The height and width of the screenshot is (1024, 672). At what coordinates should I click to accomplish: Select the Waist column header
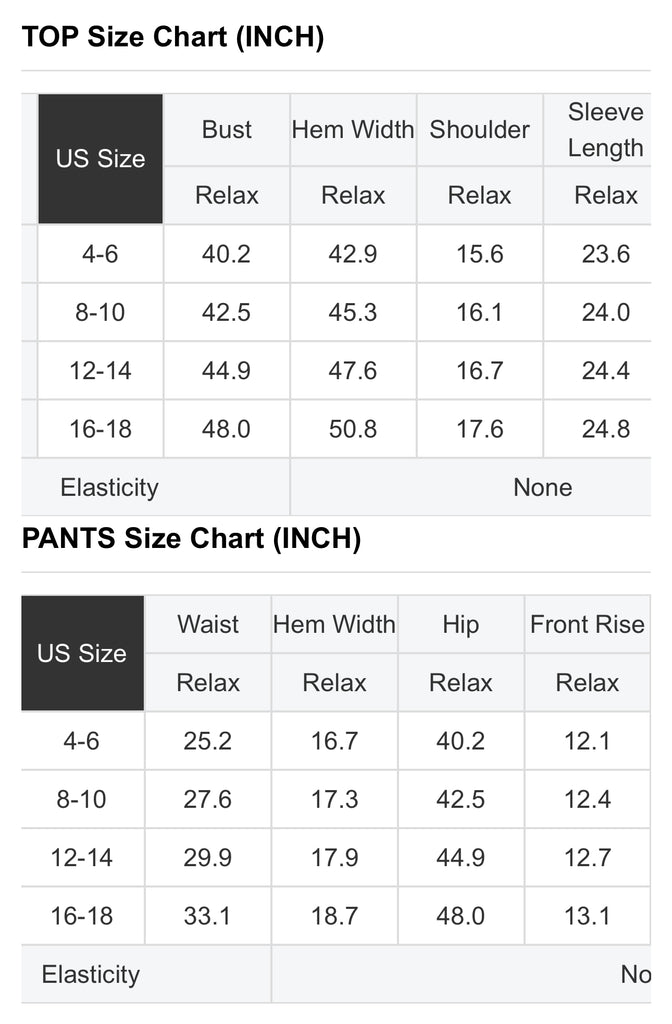tap(208, 625)
